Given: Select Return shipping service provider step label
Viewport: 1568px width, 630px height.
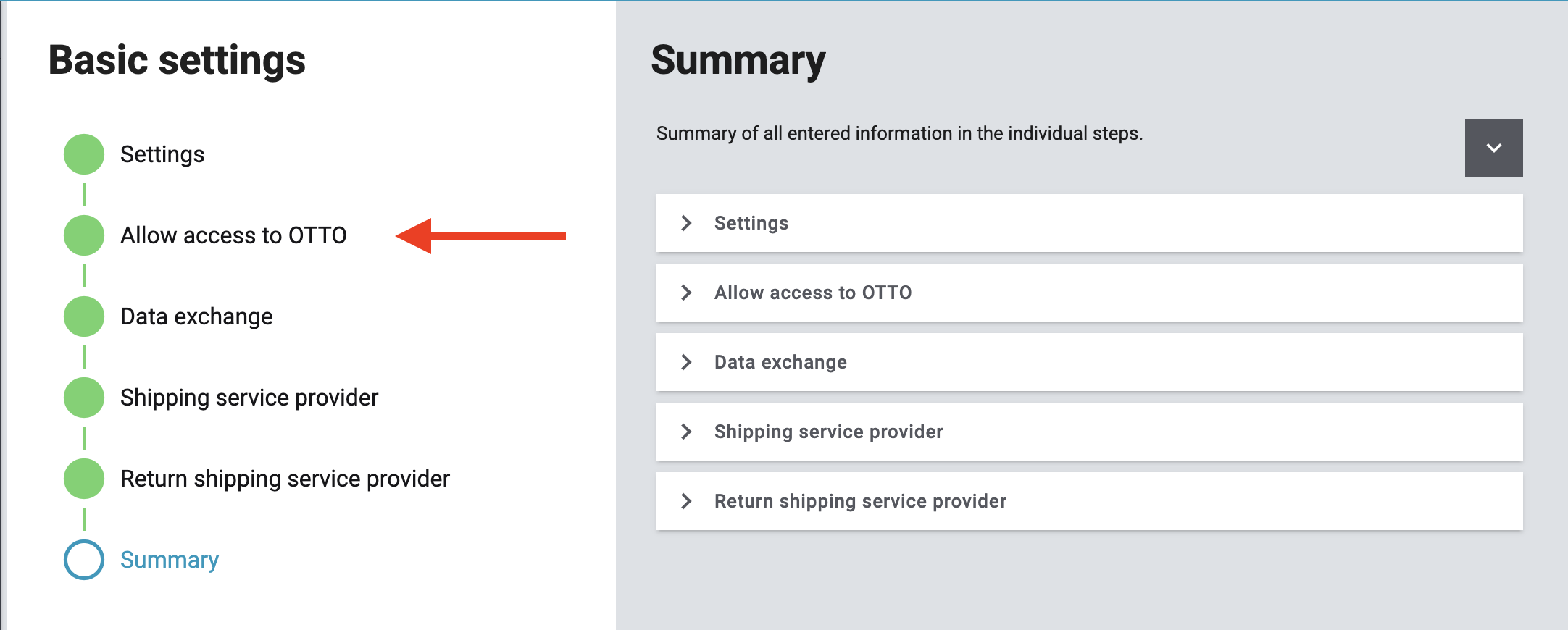Looking at the screenshot, I should coord(285,479).
